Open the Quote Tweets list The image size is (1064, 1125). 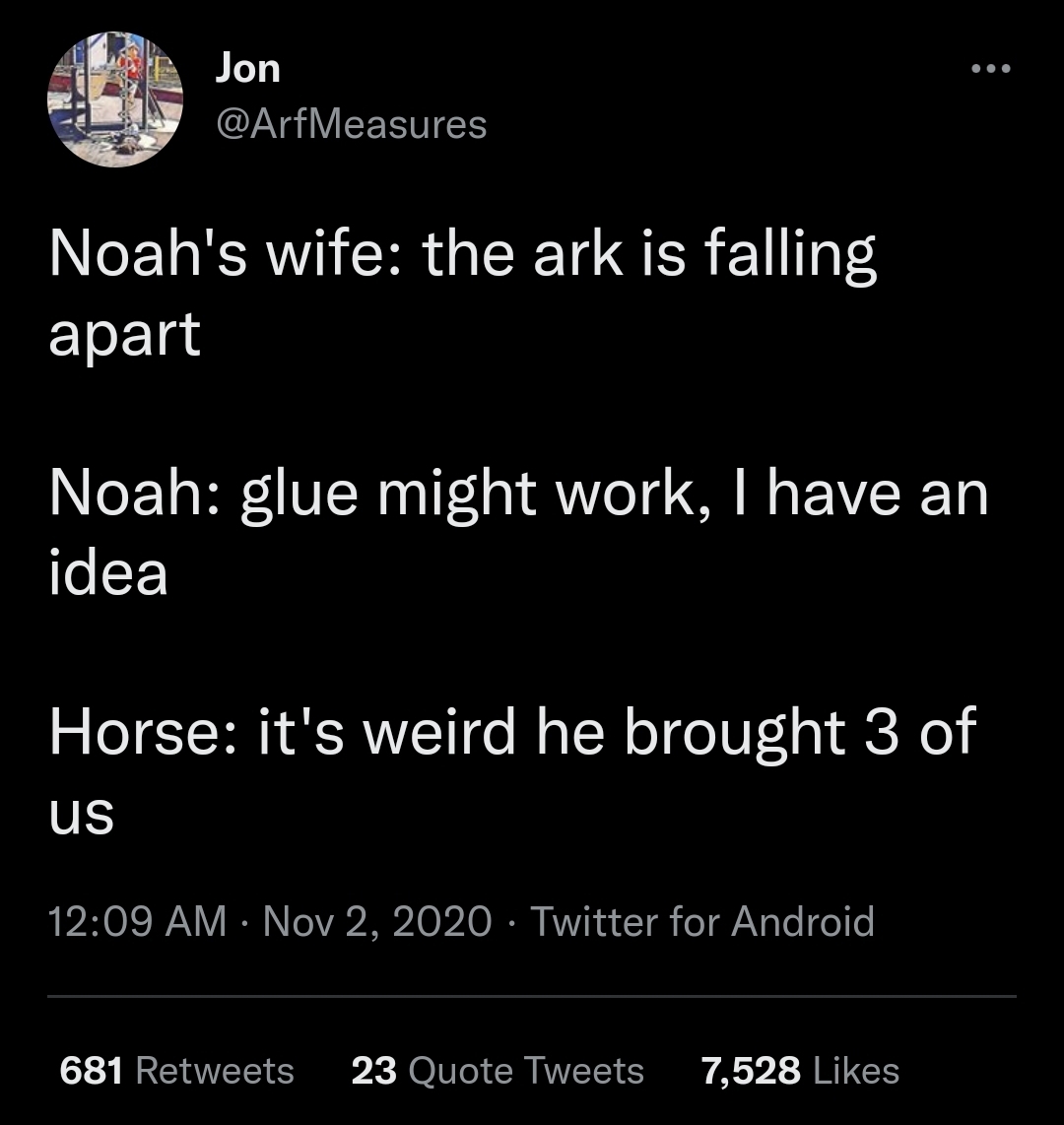[x=525, y=1071]
